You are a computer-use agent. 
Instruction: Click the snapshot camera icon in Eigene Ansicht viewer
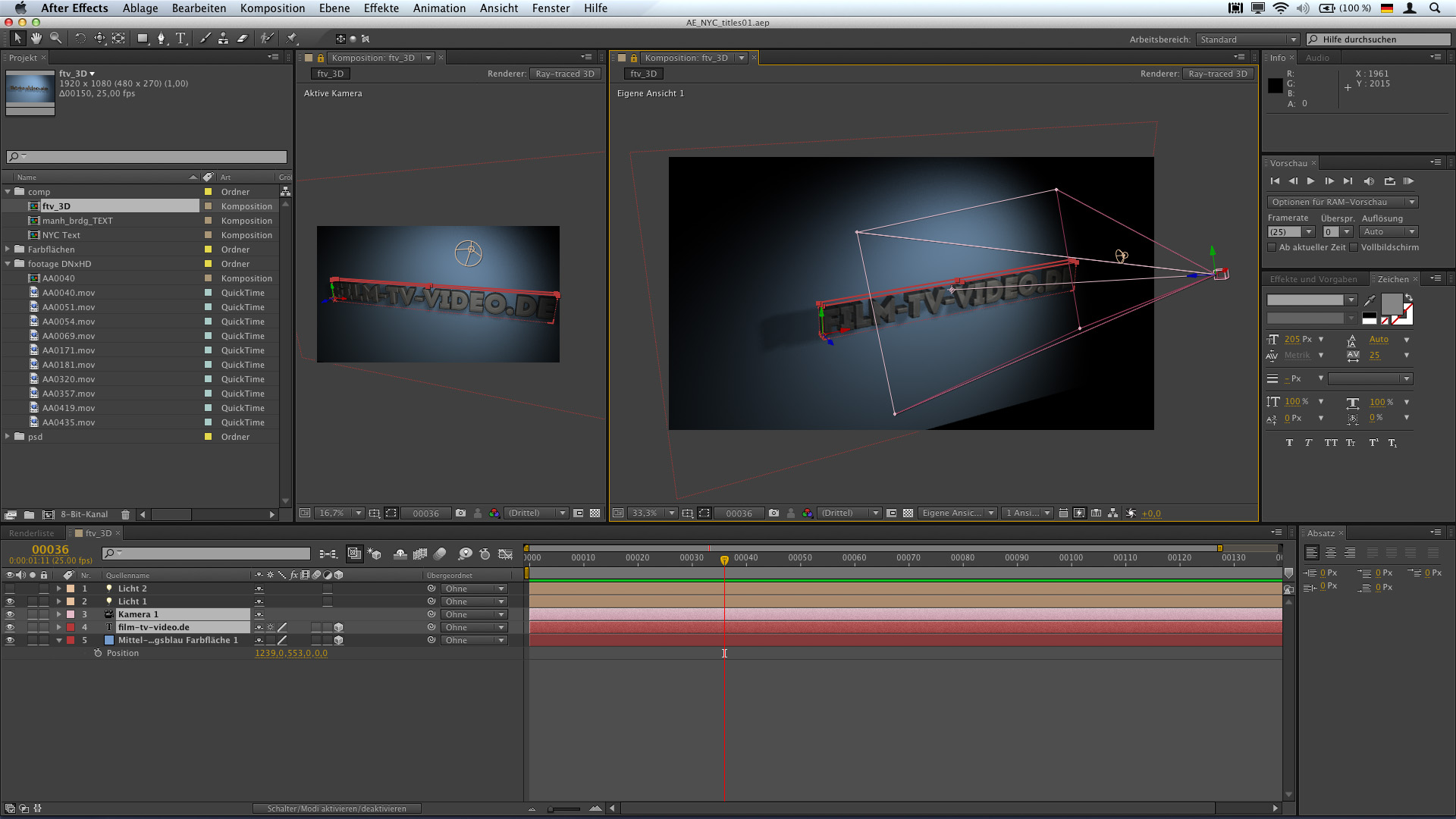tap(773, 513)
